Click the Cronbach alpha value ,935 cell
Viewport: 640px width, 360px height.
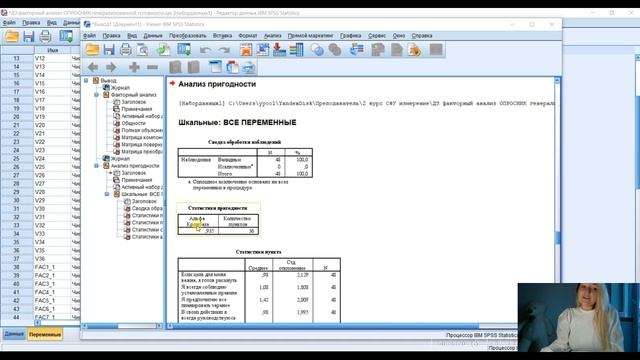pos(198,231)
